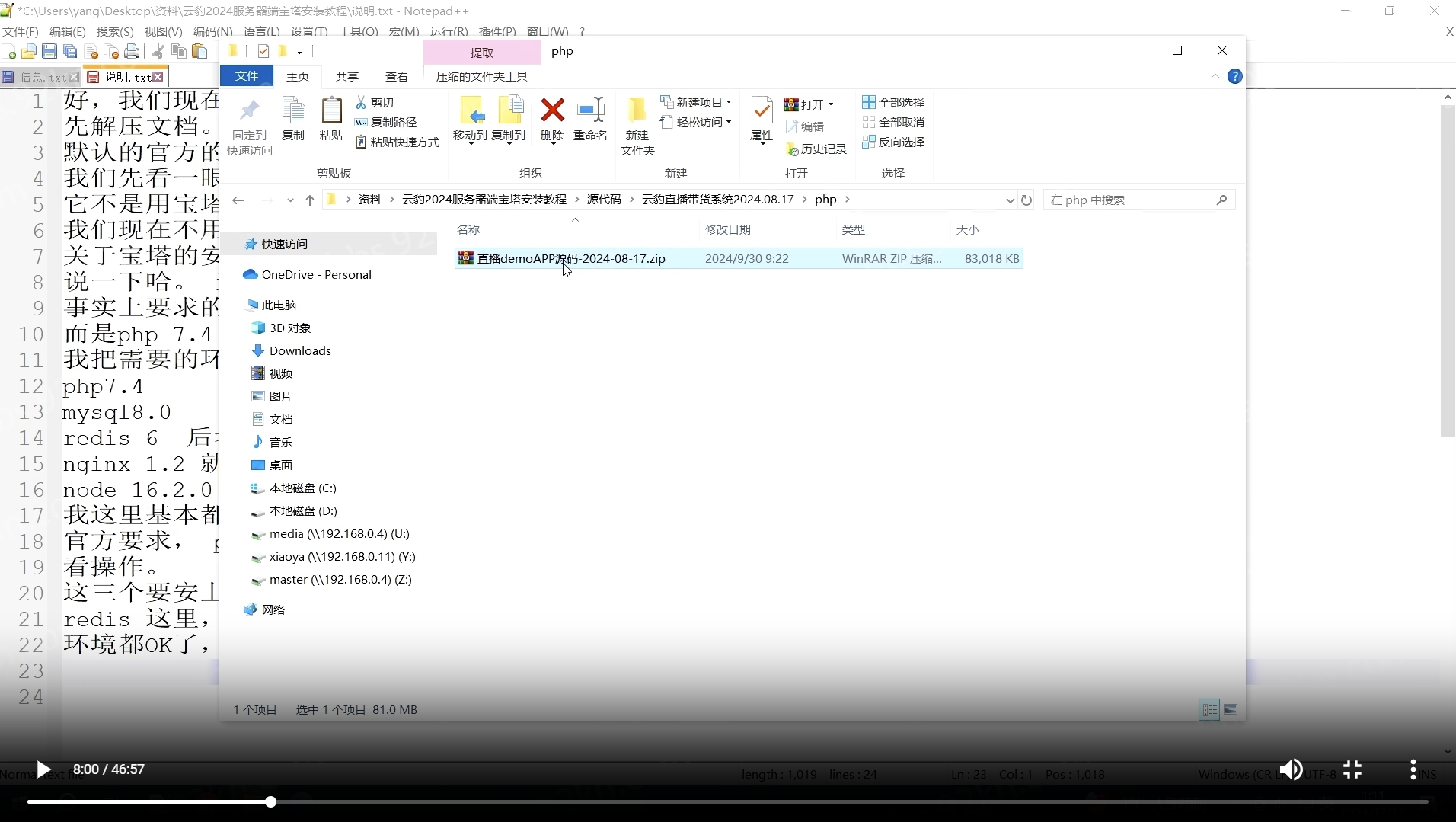Open Compressed Folder Tools tab
The image size is (1456, 822).
pos(482,76)
